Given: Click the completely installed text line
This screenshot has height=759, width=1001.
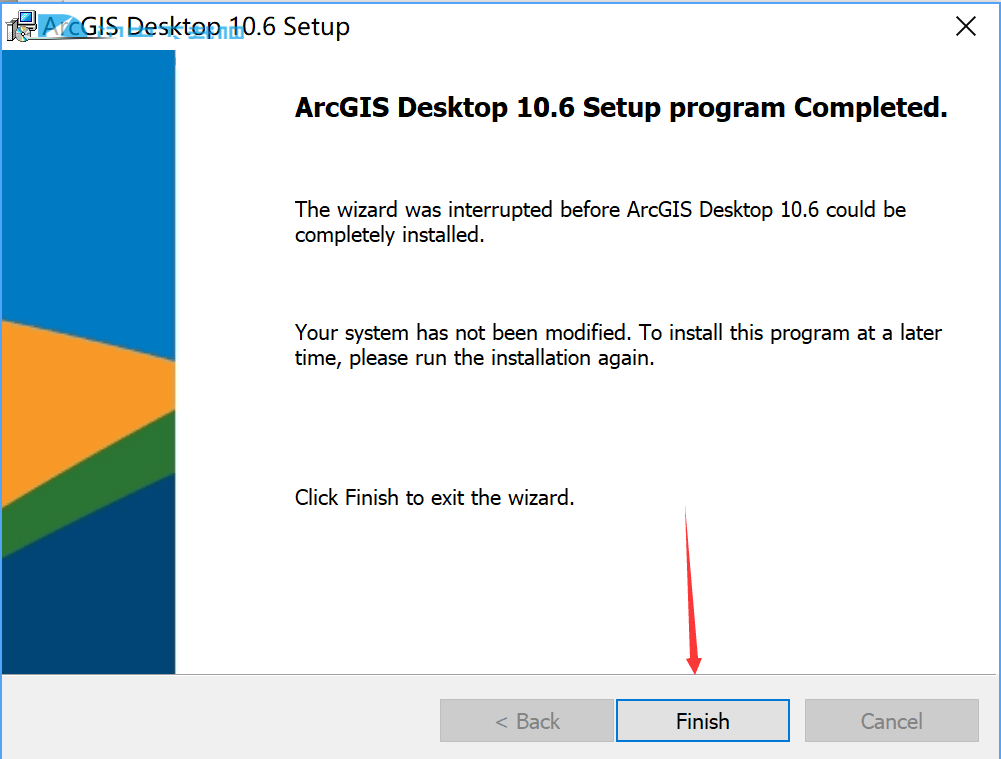Looking at the screenshot, I should coord(389,235).
